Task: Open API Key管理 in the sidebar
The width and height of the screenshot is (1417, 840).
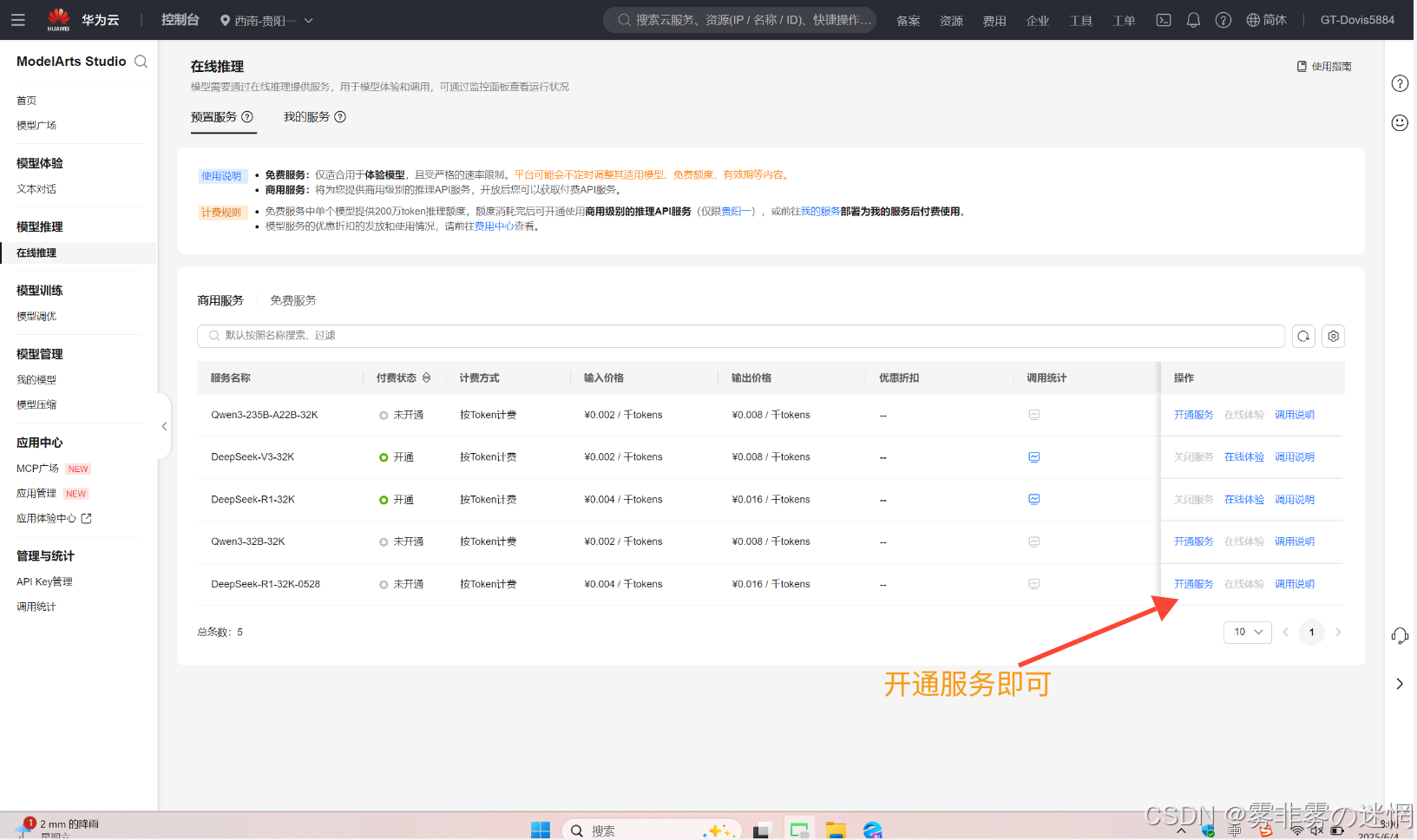Action: click(x=45, y=582)
